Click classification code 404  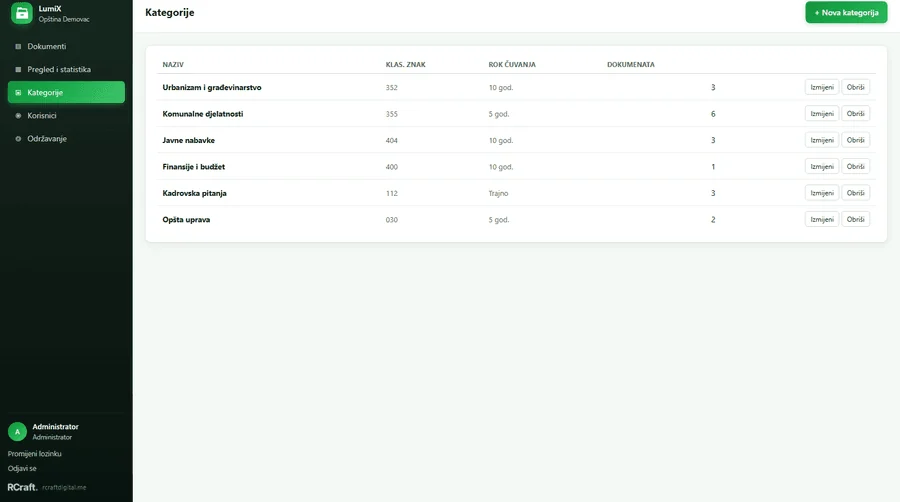click(x=391, y=141)
